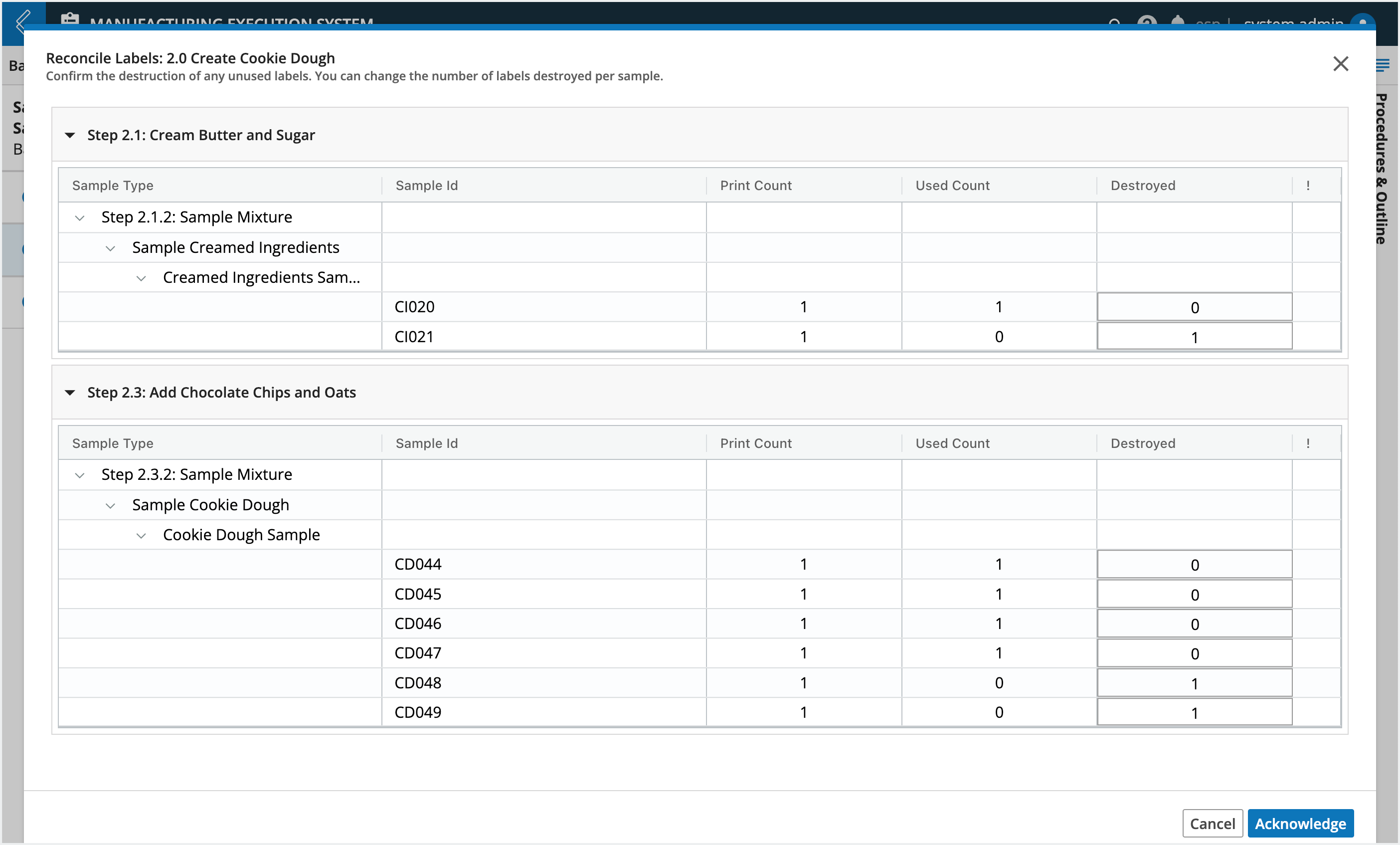Select sample ID CD049
1400x845 pixels.
pos(418,712)
